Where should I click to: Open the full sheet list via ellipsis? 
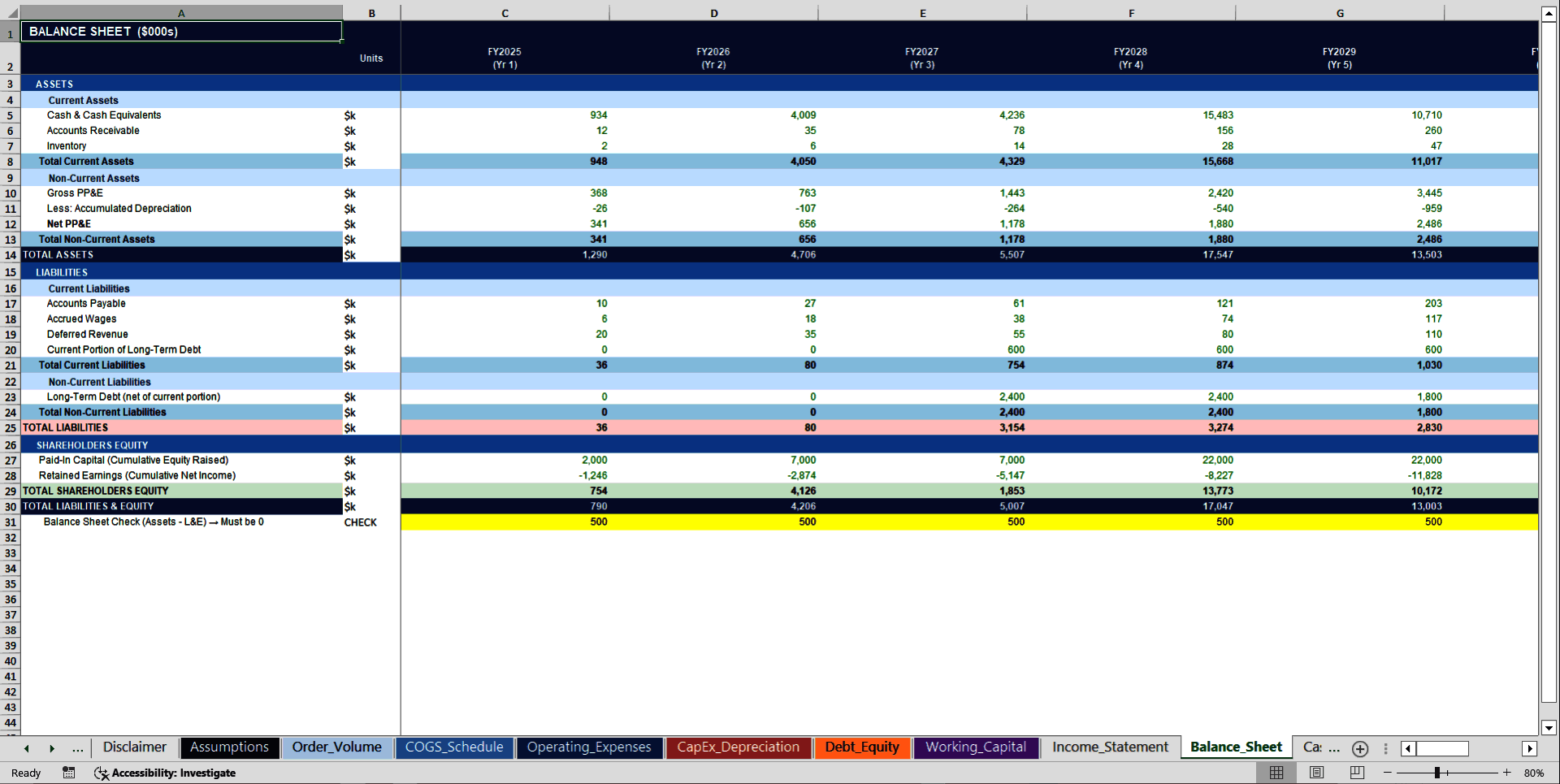pos(77,748)
